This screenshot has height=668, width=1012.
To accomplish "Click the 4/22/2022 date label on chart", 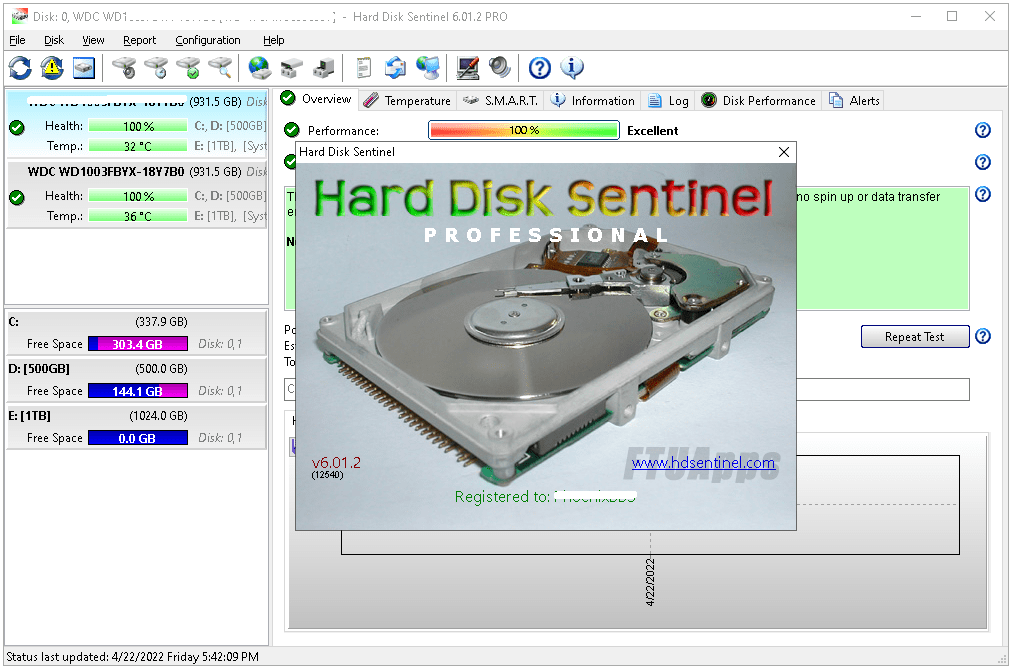I will (x=651, y=582).
